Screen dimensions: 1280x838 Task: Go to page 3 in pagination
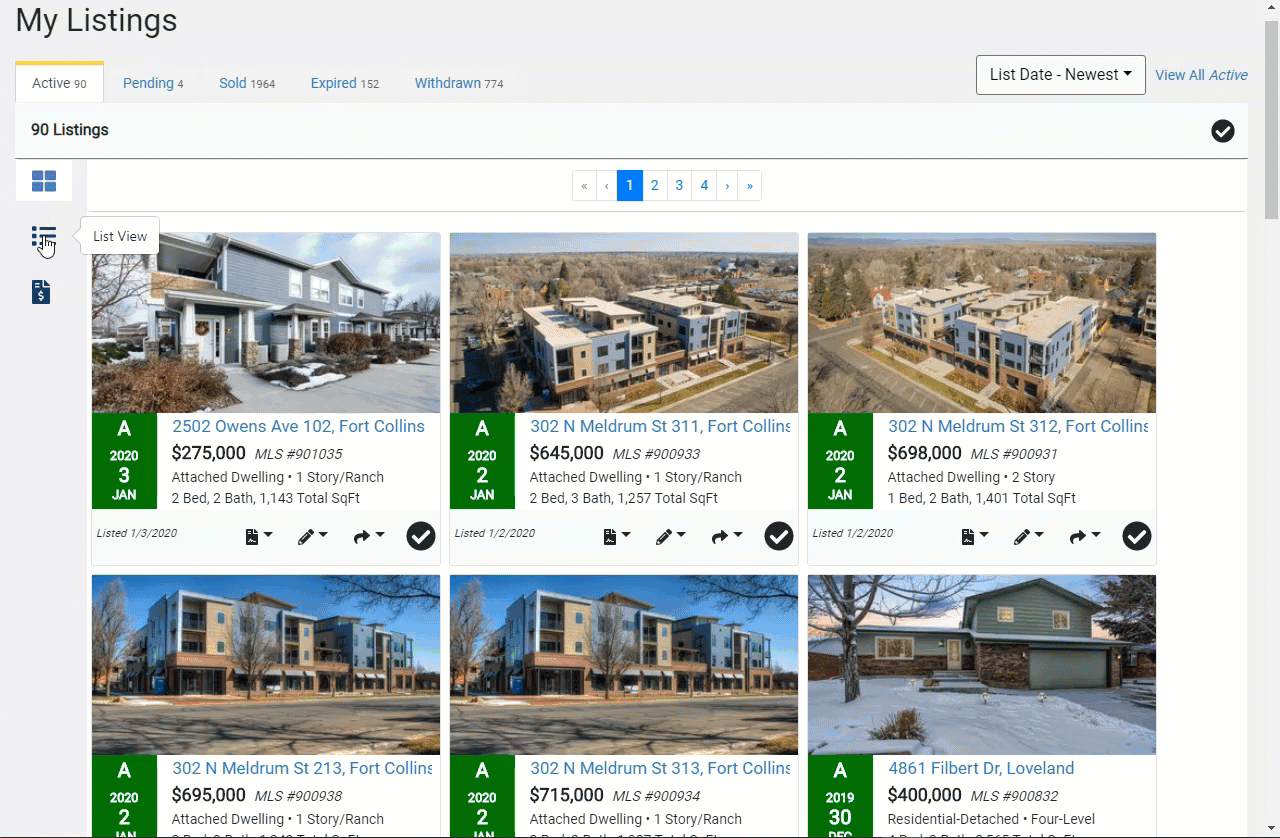point(679,185)
